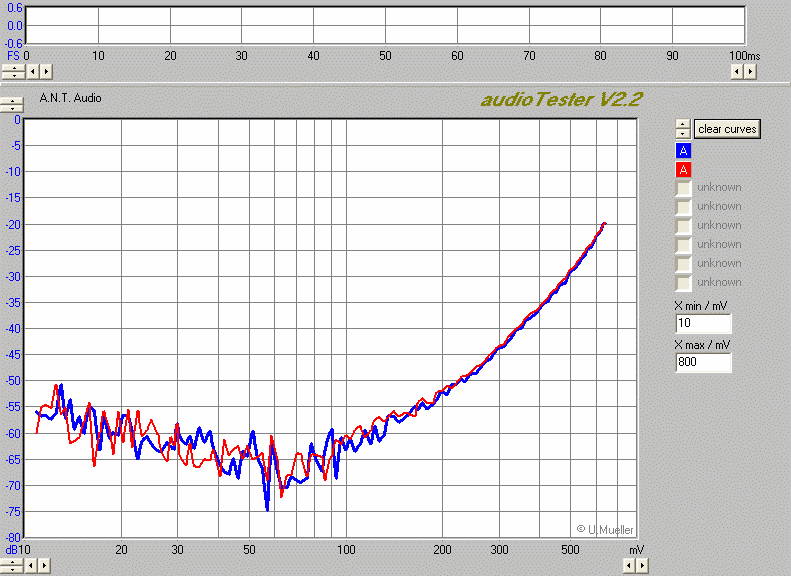Click the 'clear curves' button
The height and width of the screenshot is (576, 791).
click(x=727, y=129)
